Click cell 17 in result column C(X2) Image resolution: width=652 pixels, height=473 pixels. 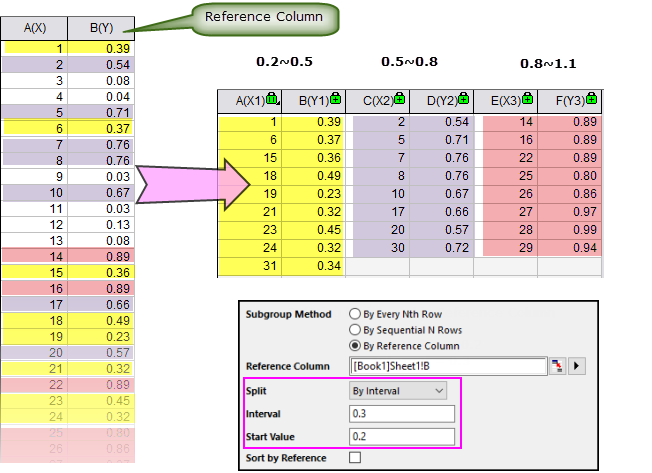378,212
